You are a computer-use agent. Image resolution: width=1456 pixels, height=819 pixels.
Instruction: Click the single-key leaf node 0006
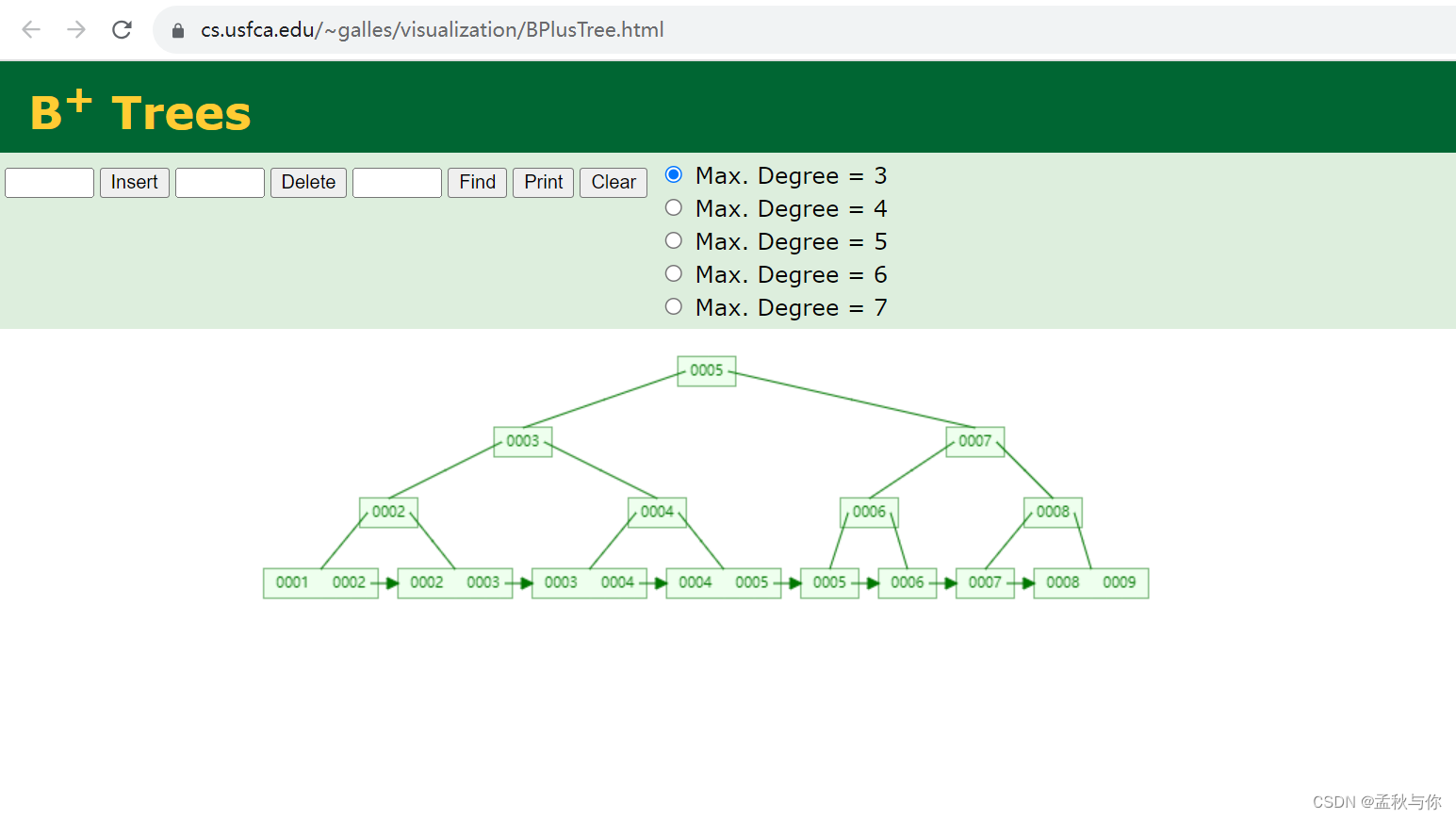coord(908,582)
